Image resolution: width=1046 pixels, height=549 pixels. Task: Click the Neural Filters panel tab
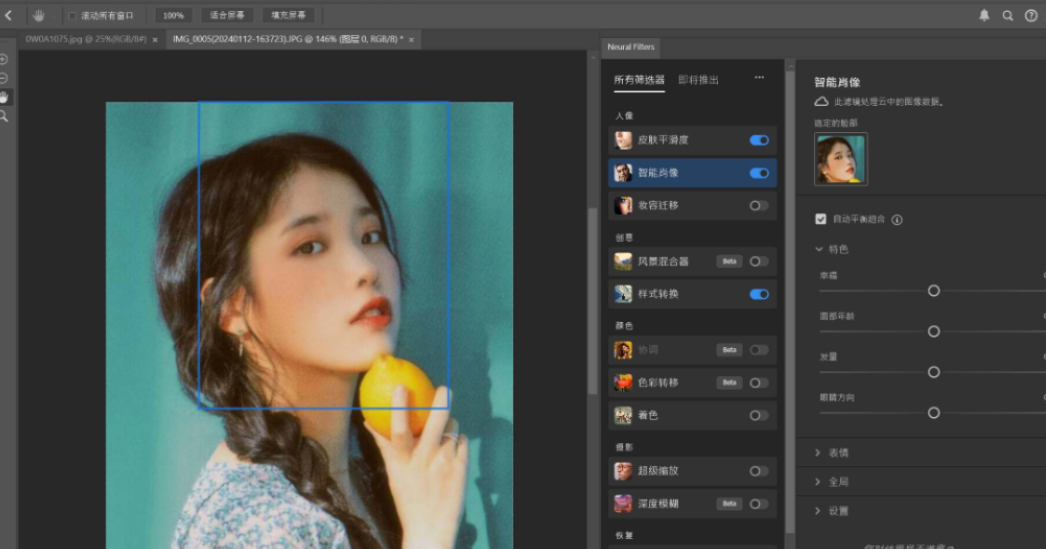point(630,47)
